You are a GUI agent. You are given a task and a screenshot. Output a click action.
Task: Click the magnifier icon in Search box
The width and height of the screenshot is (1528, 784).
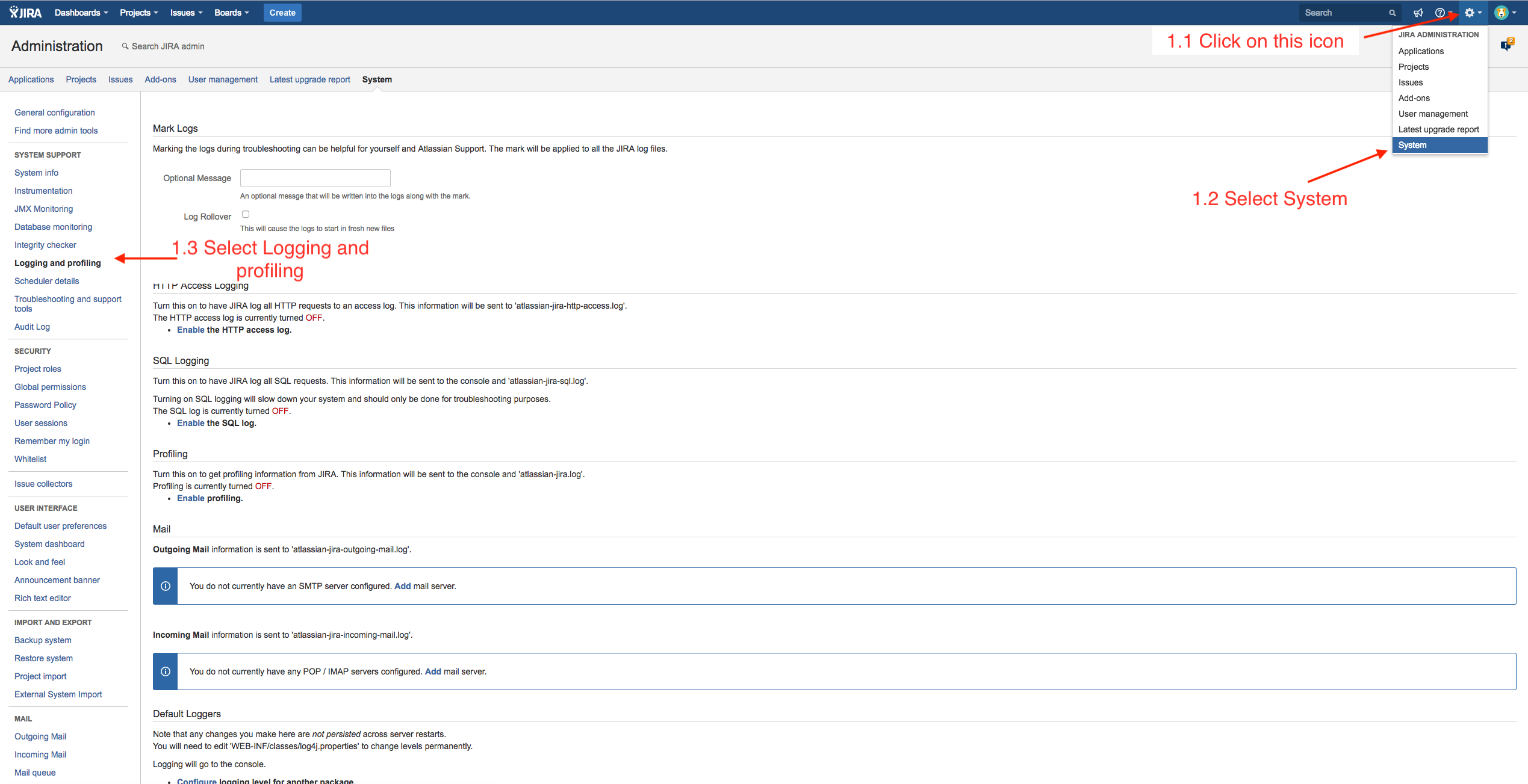click(1393, 13)
